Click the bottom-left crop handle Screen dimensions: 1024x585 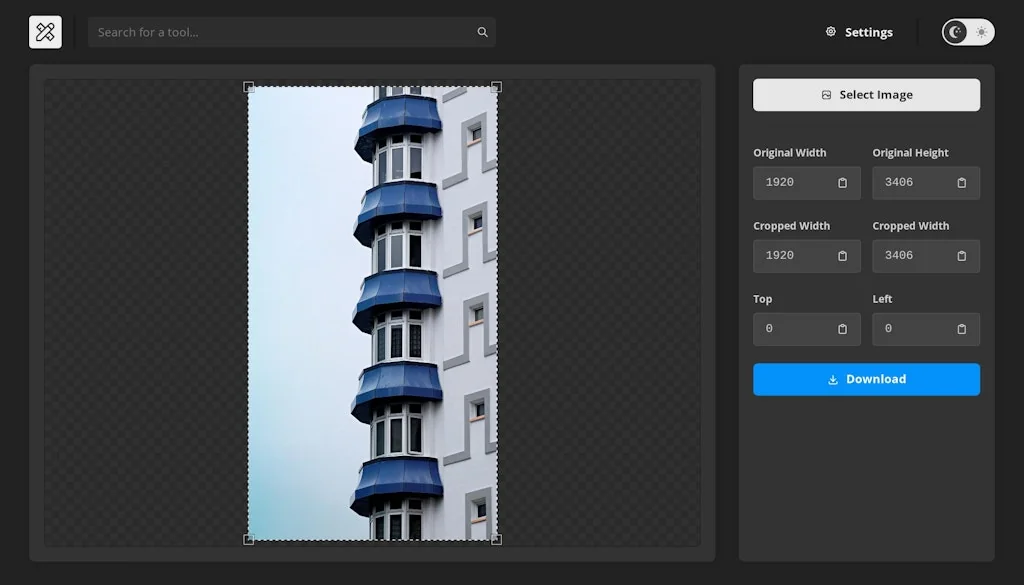tap(248, 539)
